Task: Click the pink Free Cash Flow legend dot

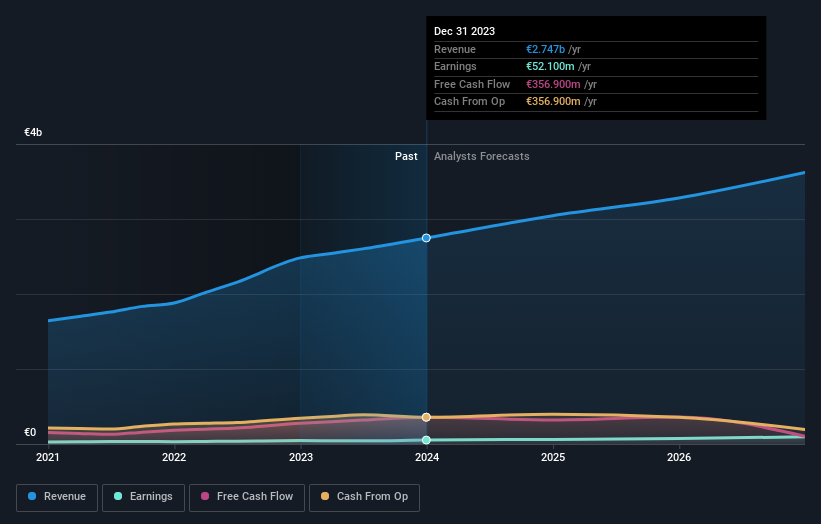Action: [205, 496]
